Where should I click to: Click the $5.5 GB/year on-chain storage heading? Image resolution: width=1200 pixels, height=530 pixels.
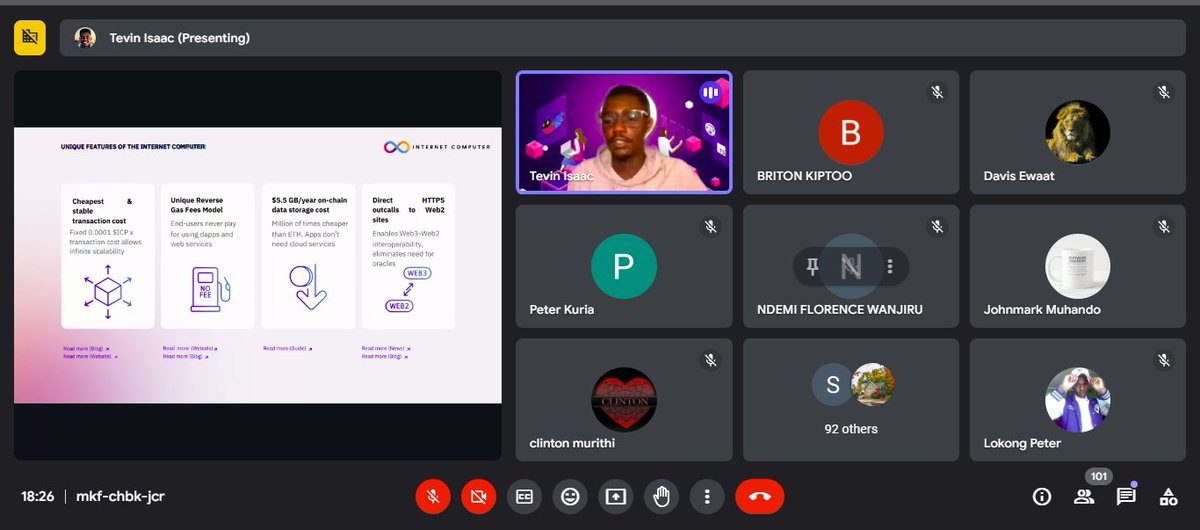coord(304,206)
